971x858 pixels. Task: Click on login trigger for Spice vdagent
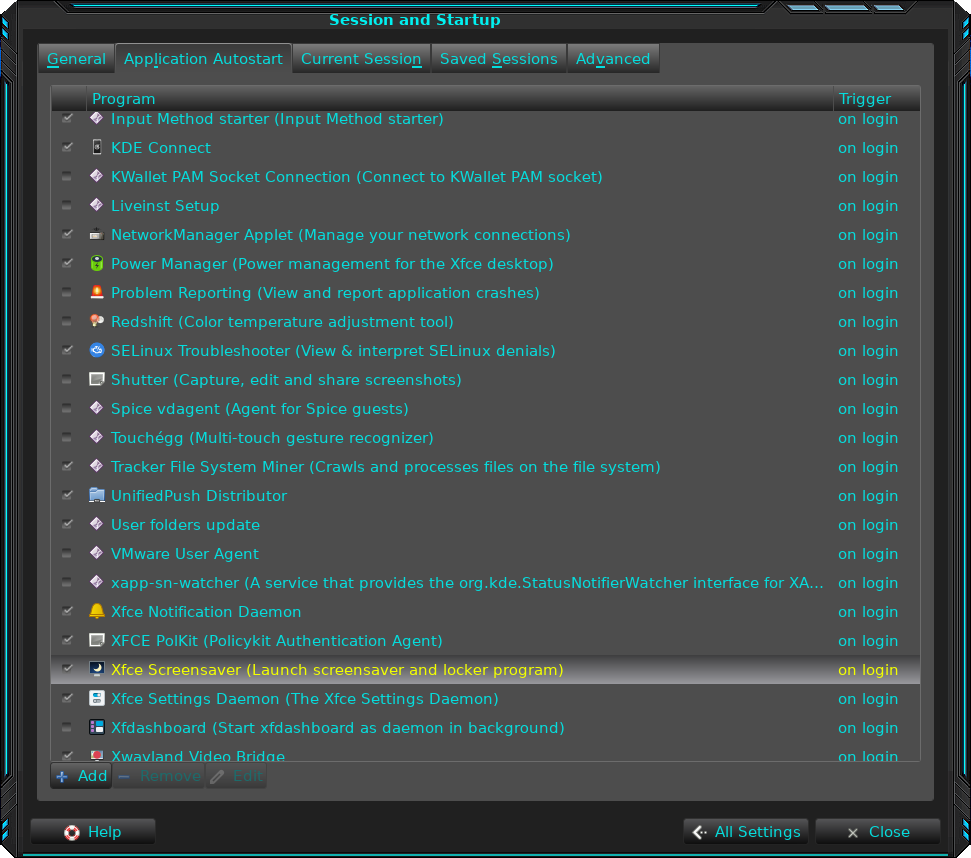pyautogui.click(x=868, y=409)
